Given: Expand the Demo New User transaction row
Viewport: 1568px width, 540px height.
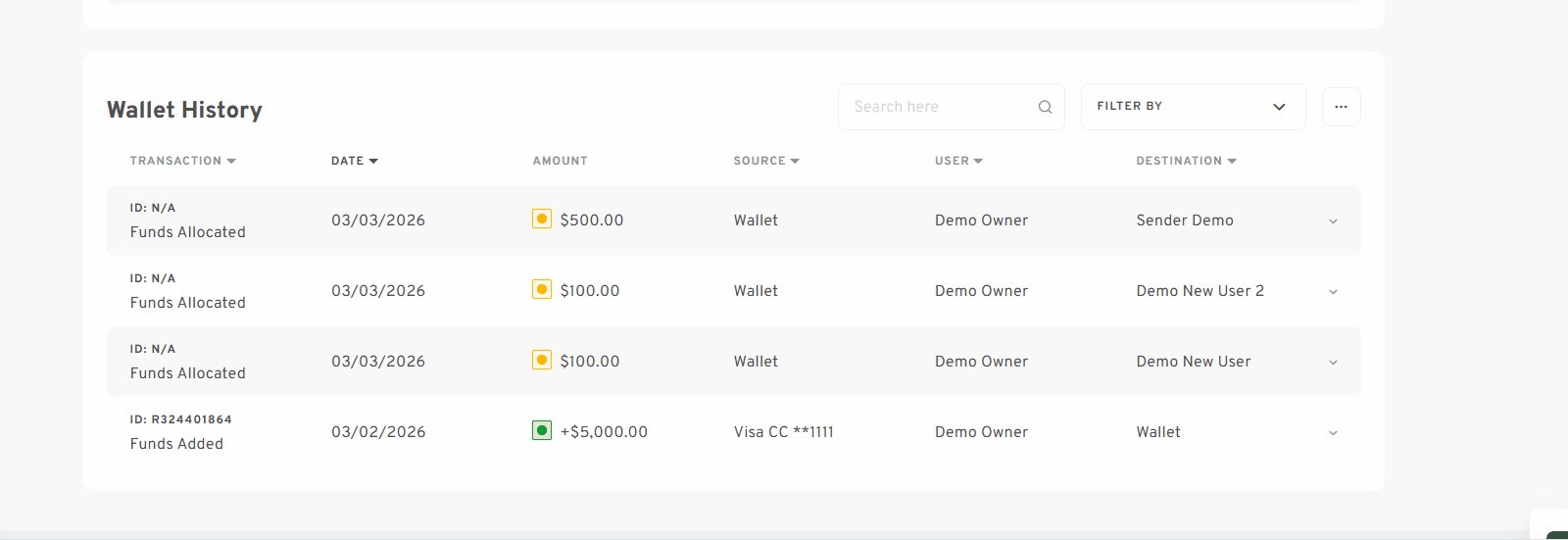Looking at the screenshot, I should click(1333, 363).
